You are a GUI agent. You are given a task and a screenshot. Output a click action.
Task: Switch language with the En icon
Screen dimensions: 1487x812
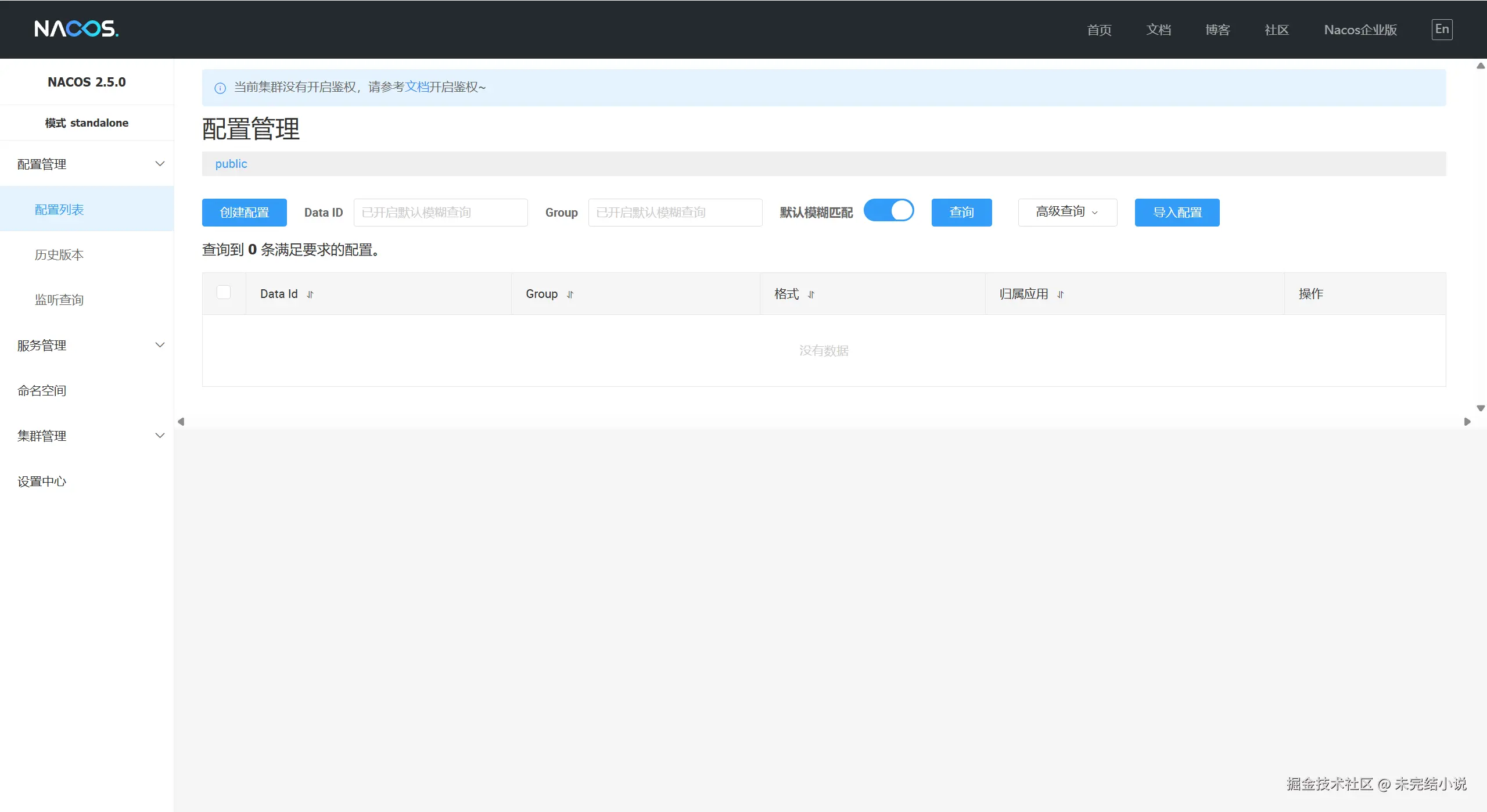pos(1442,29)
